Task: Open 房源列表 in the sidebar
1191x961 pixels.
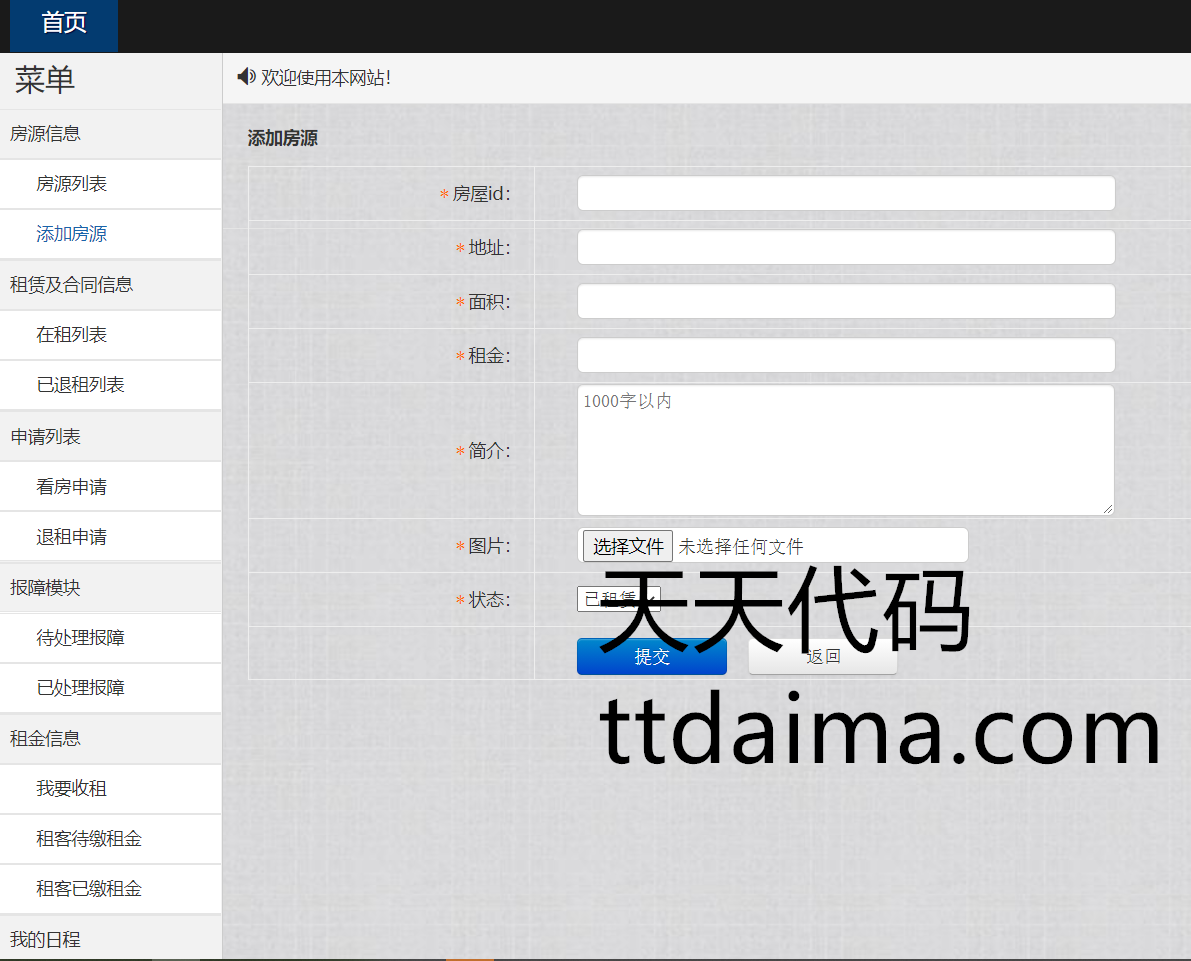Action: pyautogui.click(x=72, y=184)
